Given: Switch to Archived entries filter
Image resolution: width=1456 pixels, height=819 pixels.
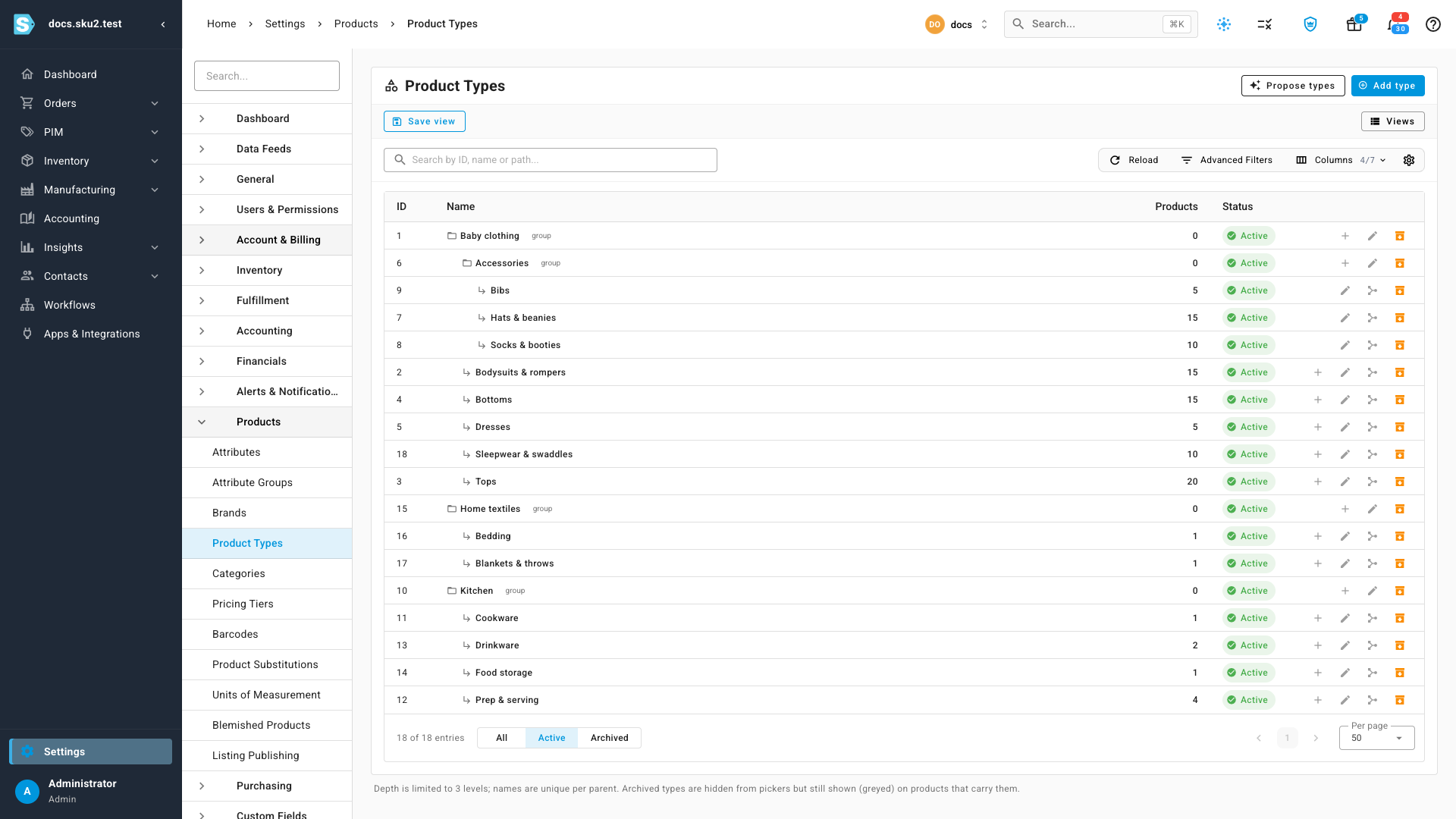Looking at the screenshot, I should click(x=610, y=738).
